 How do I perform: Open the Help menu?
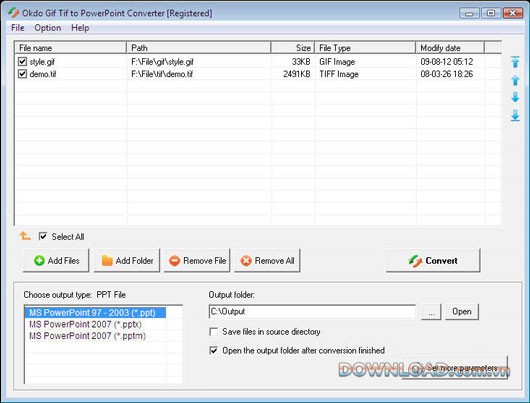(80, 28)
